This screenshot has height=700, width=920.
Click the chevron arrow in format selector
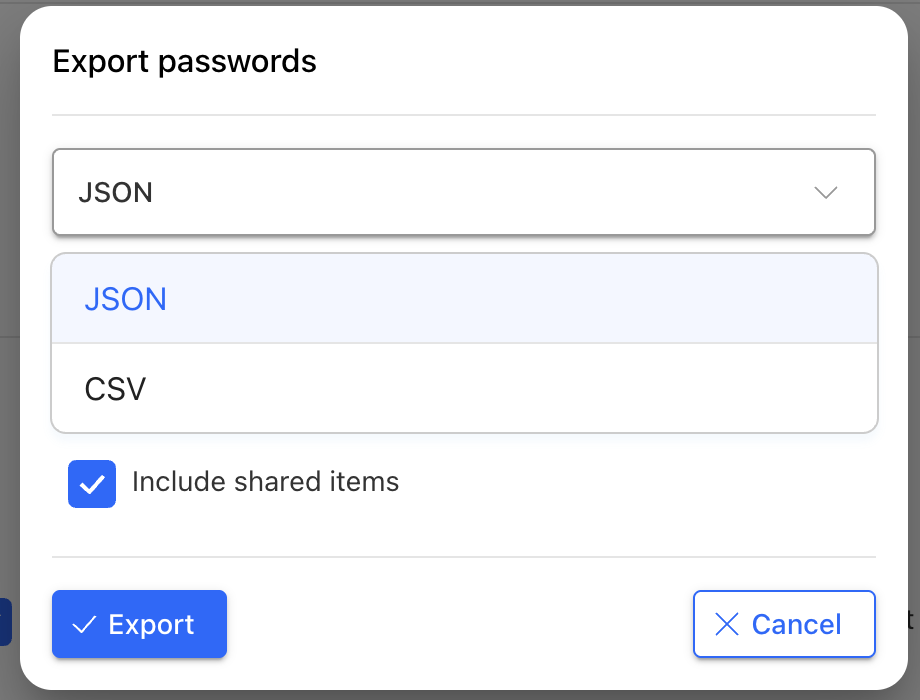pyautogui.click(x=826, y=192)
